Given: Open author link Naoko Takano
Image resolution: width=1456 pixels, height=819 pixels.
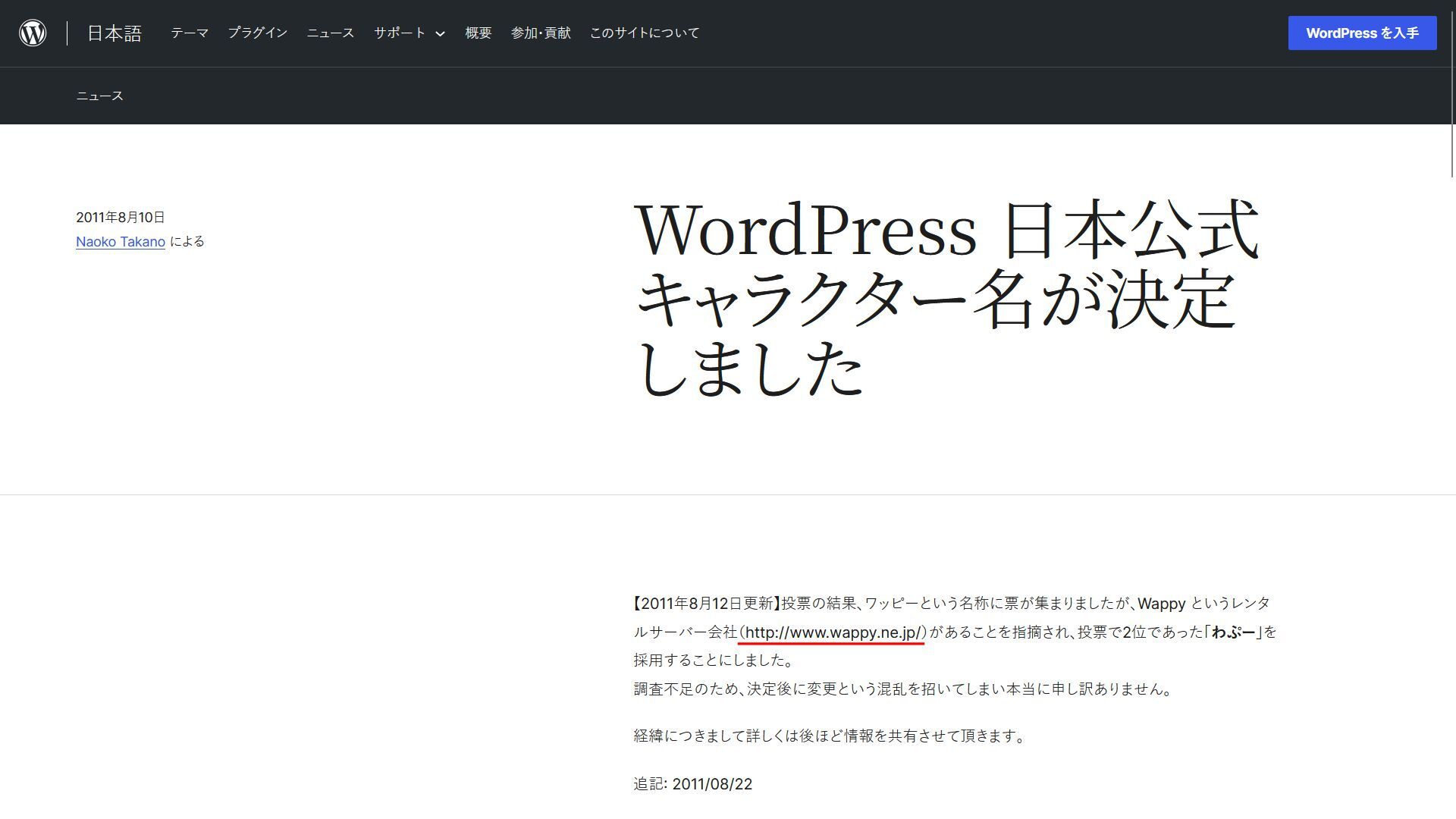Looking at the screenshot, I should point(121,242).
